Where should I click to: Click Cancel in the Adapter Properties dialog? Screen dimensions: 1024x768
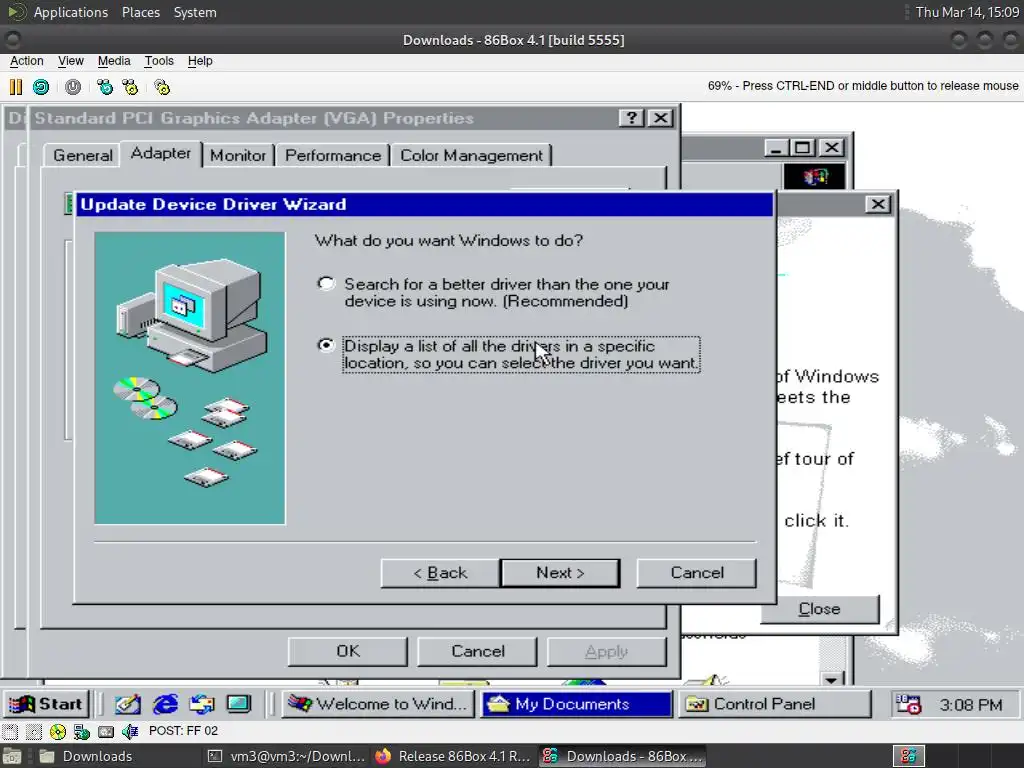[x=477, y=651]
